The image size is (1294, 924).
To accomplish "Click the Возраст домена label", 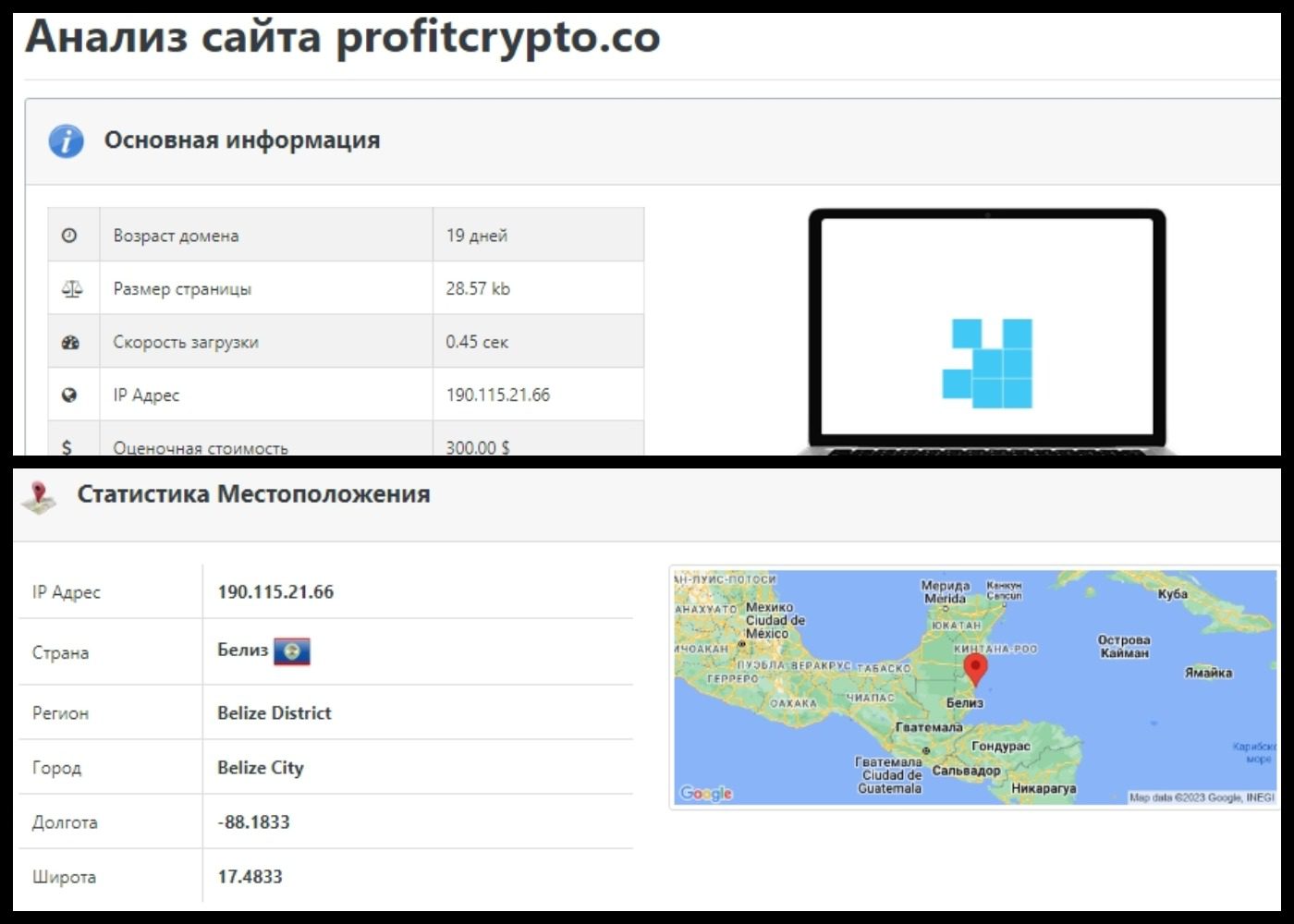I will (x=176, y=236).
